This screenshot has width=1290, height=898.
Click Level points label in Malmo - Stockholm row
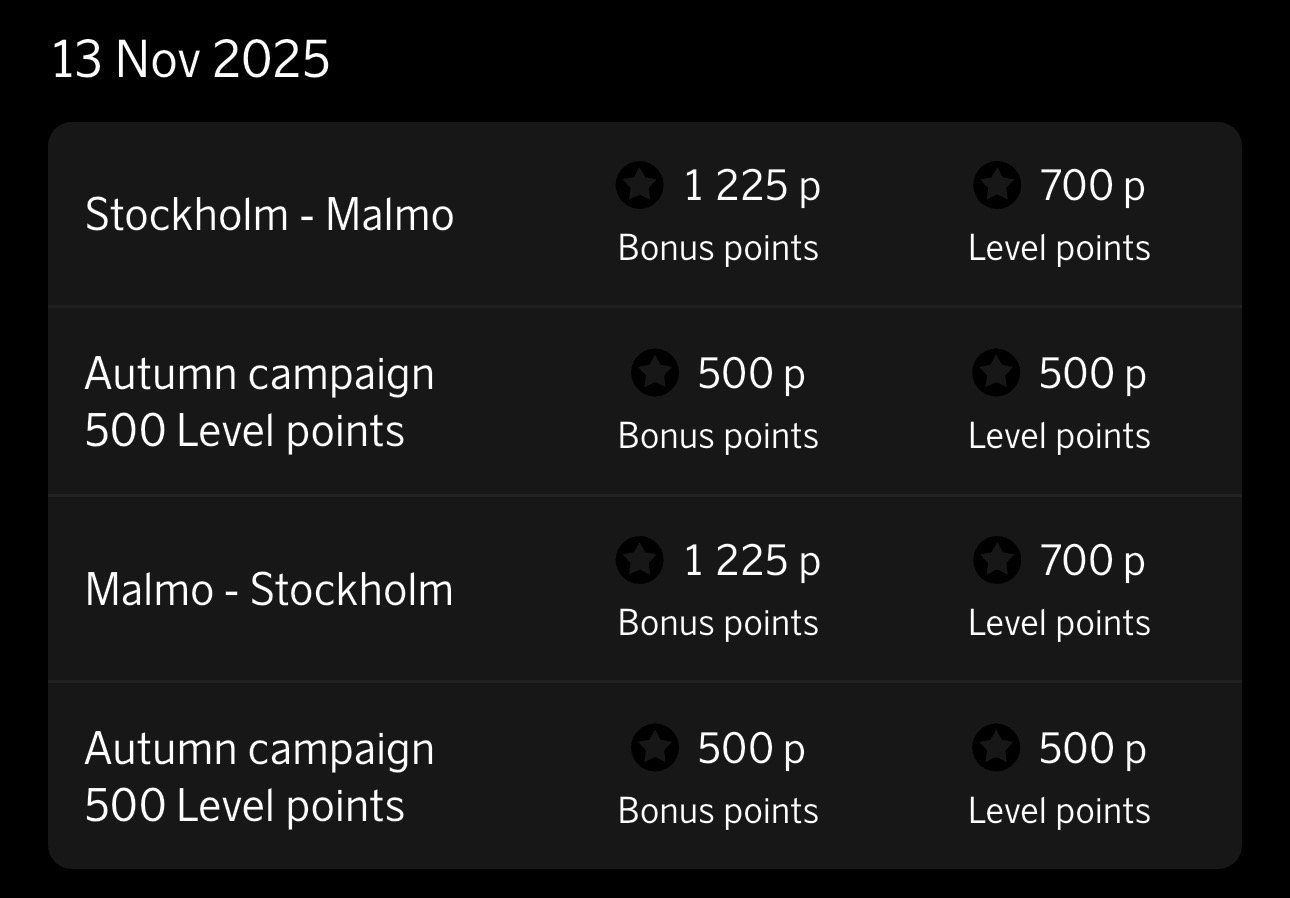1059,623
